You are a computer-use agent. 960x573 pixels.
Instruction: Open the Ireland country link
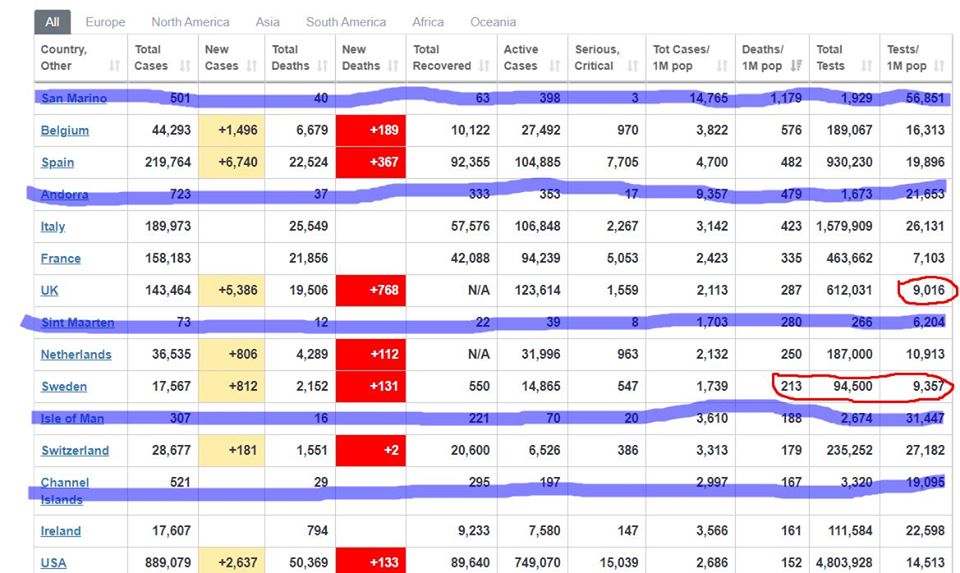tap(61, 531)
